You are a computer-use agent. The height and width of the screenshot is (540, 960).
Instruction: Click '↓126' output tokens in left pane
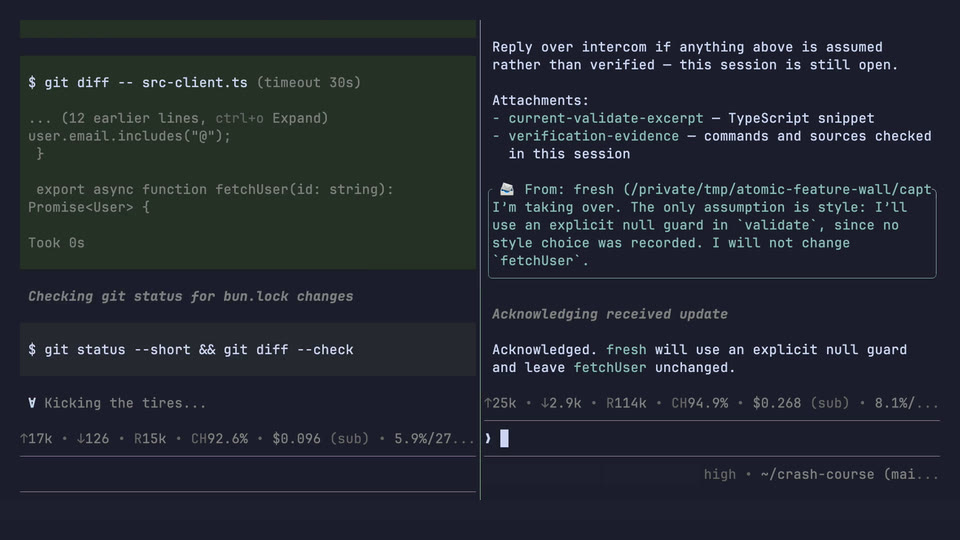pyautogui.click(x=93, y=438)
